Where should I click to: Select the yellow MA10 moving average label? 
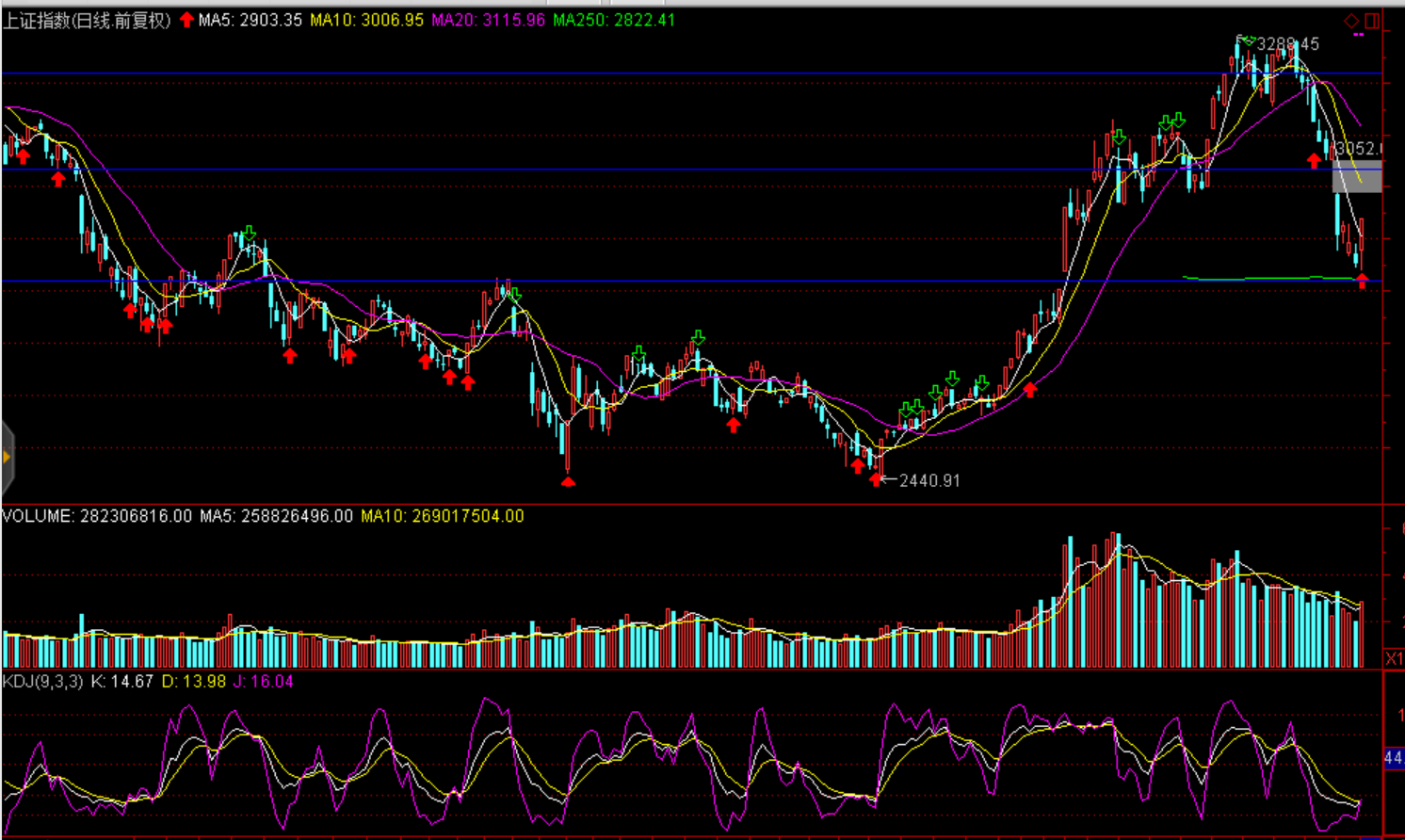(x=366, y=20)
